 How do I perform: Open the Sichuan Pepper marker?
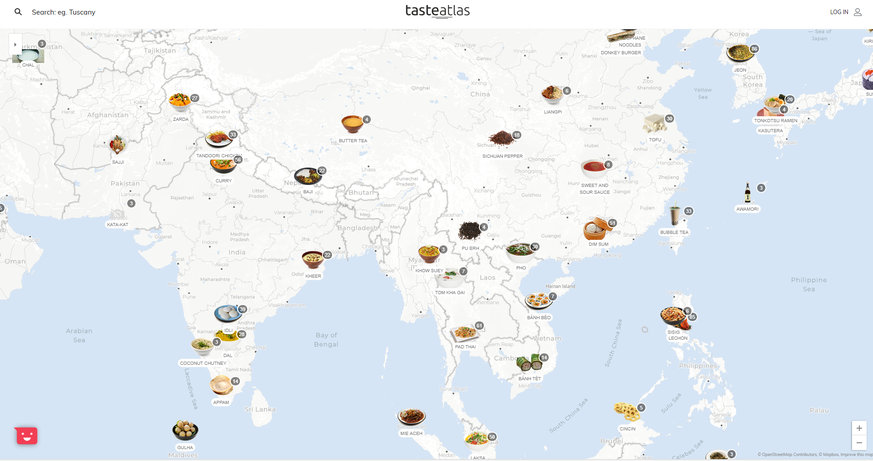(x=501, y=138)
